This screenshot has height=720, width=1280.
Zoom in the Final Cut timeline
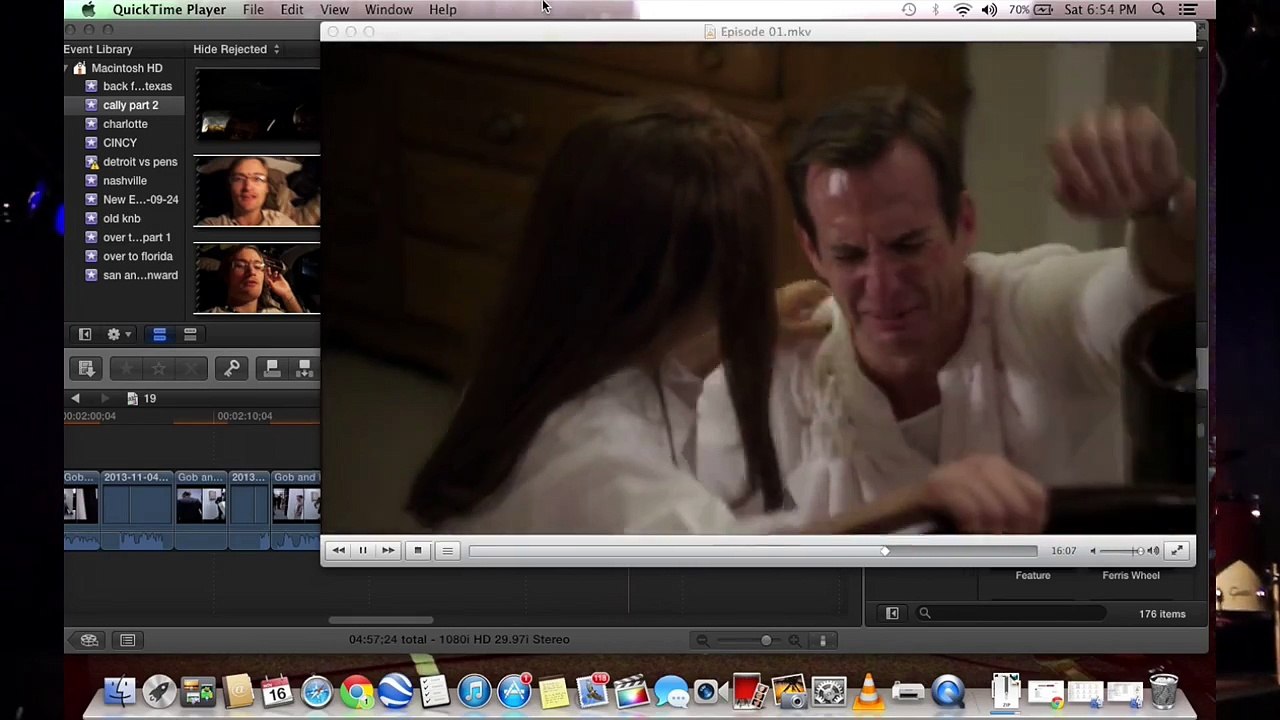794,640
